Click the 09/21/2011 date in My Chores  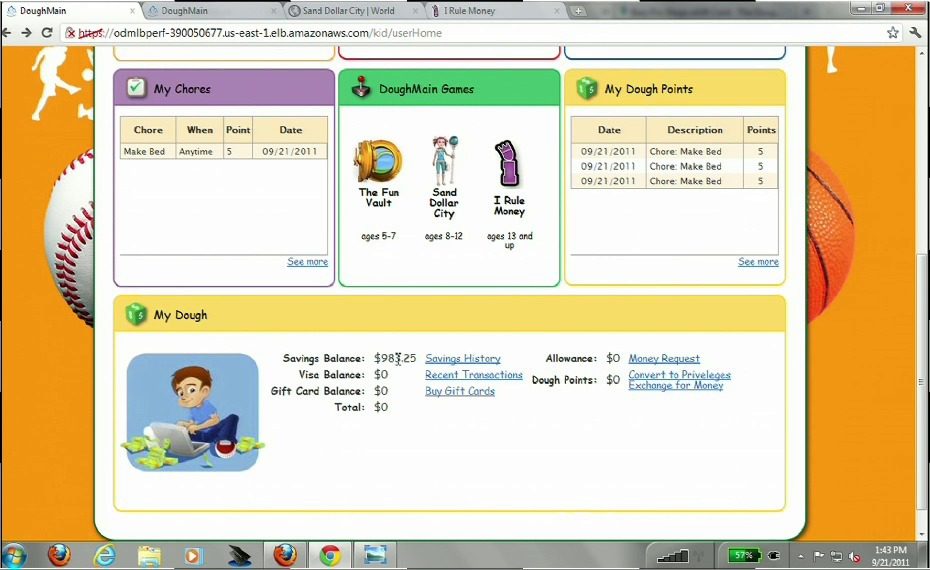click(289, 151)
